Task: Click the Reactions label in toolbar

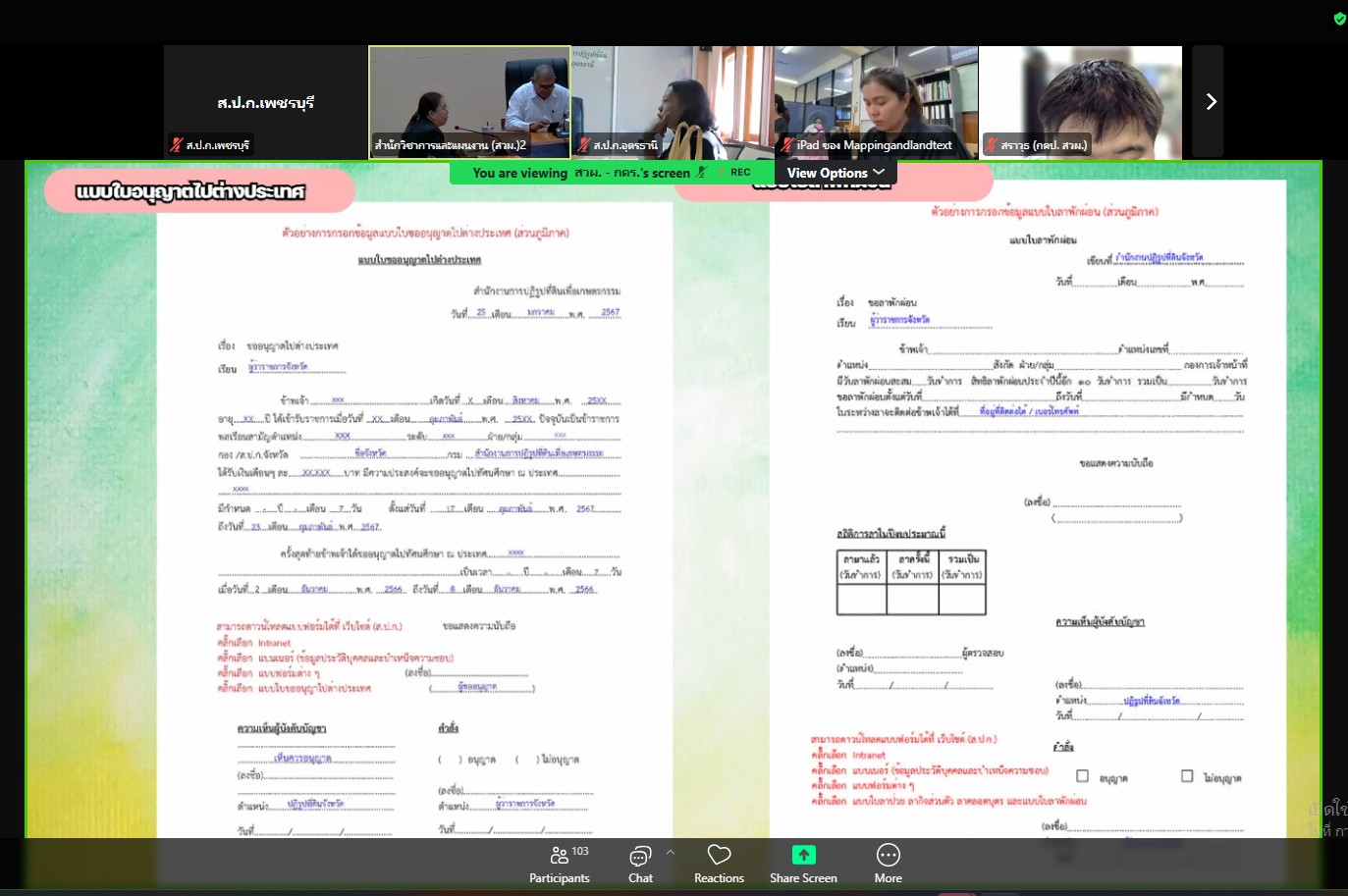Action: 719,878
